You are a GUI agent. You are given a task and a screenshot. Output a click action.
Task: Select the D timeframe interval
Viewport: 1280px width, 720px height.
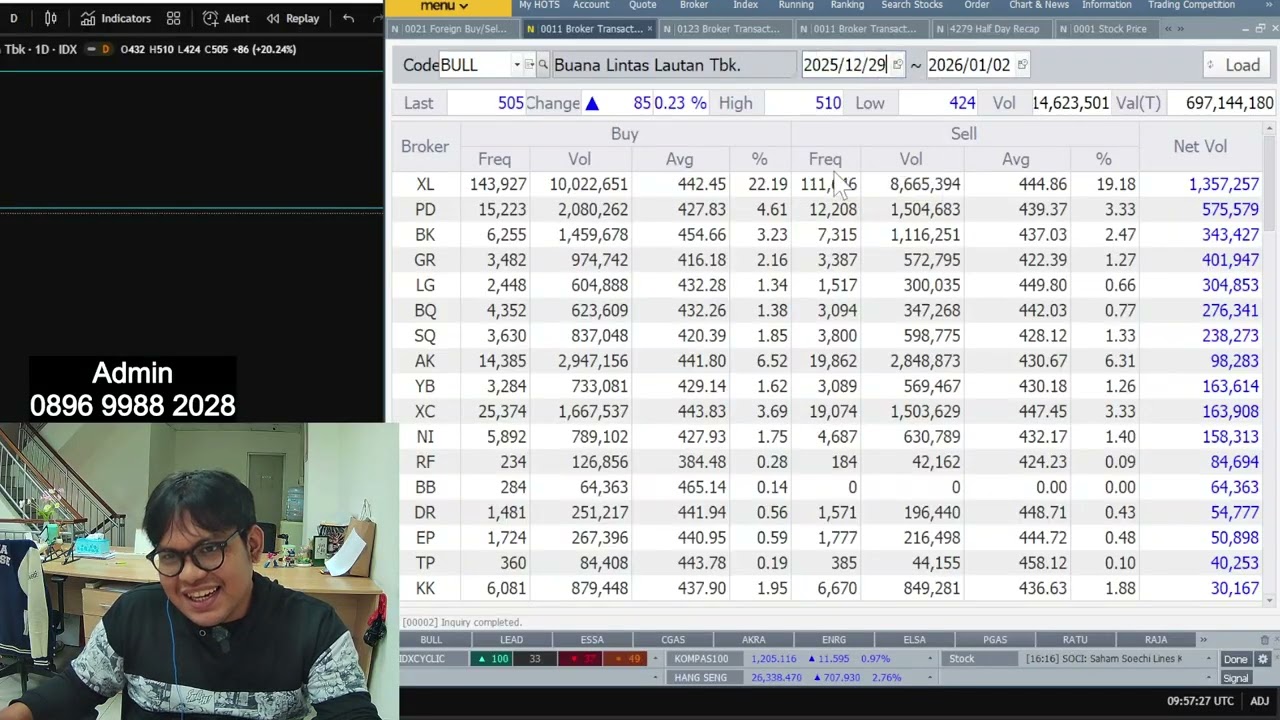pos(14,18)
